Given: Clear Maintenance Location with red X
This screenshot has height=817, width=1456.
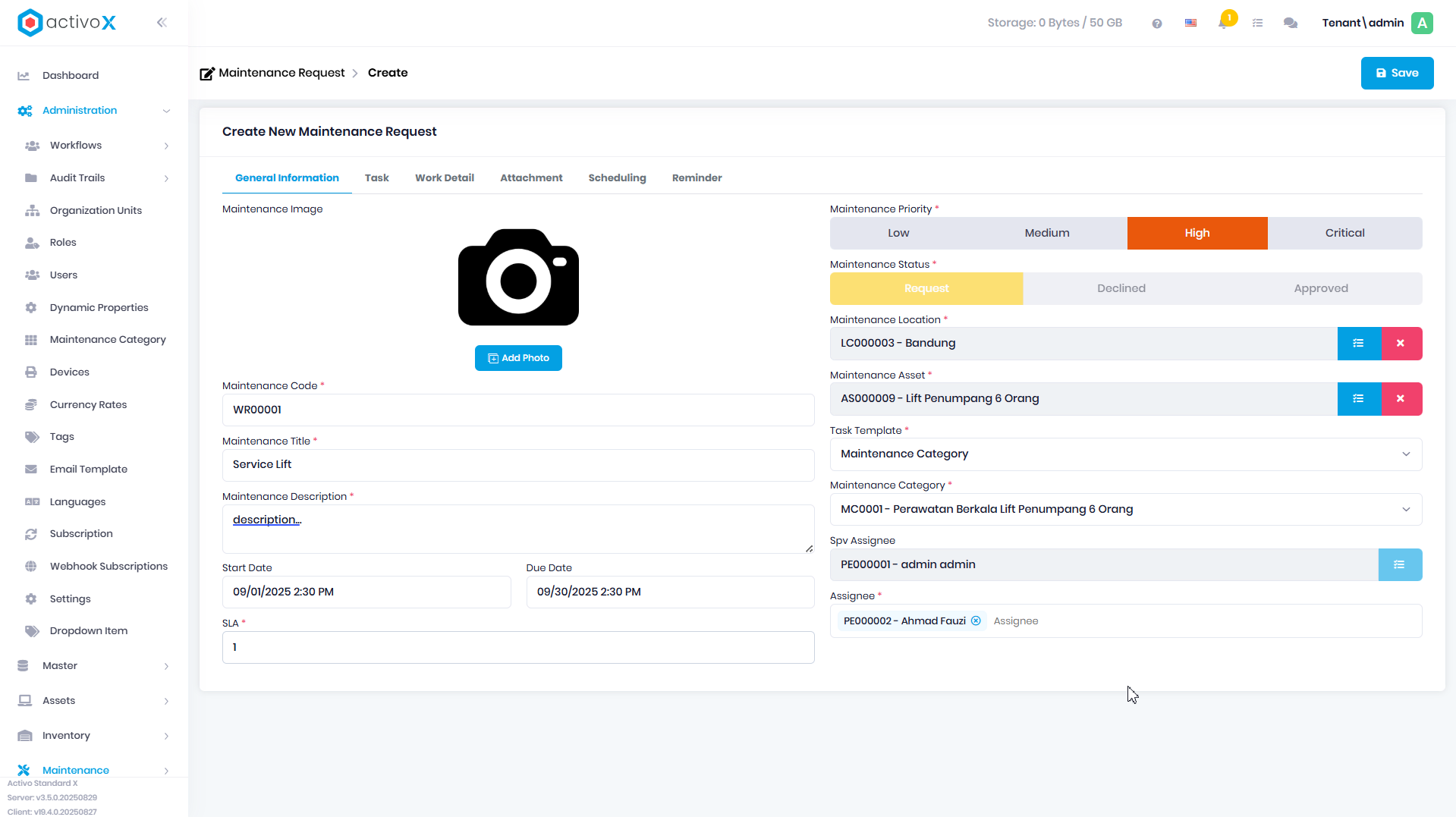Looking at the screenshot, I should (x=1401, y=344).
